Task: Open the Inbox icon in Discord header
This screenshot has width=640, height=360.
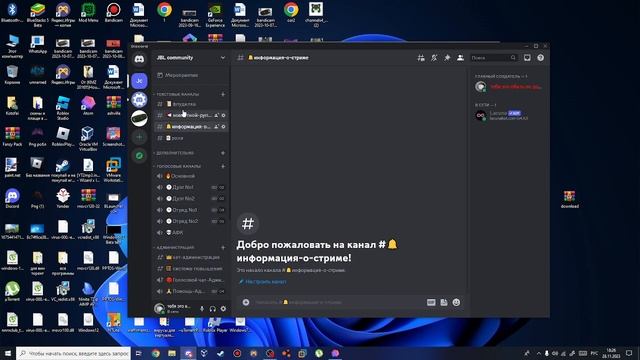Action: (x=527, y=58)
